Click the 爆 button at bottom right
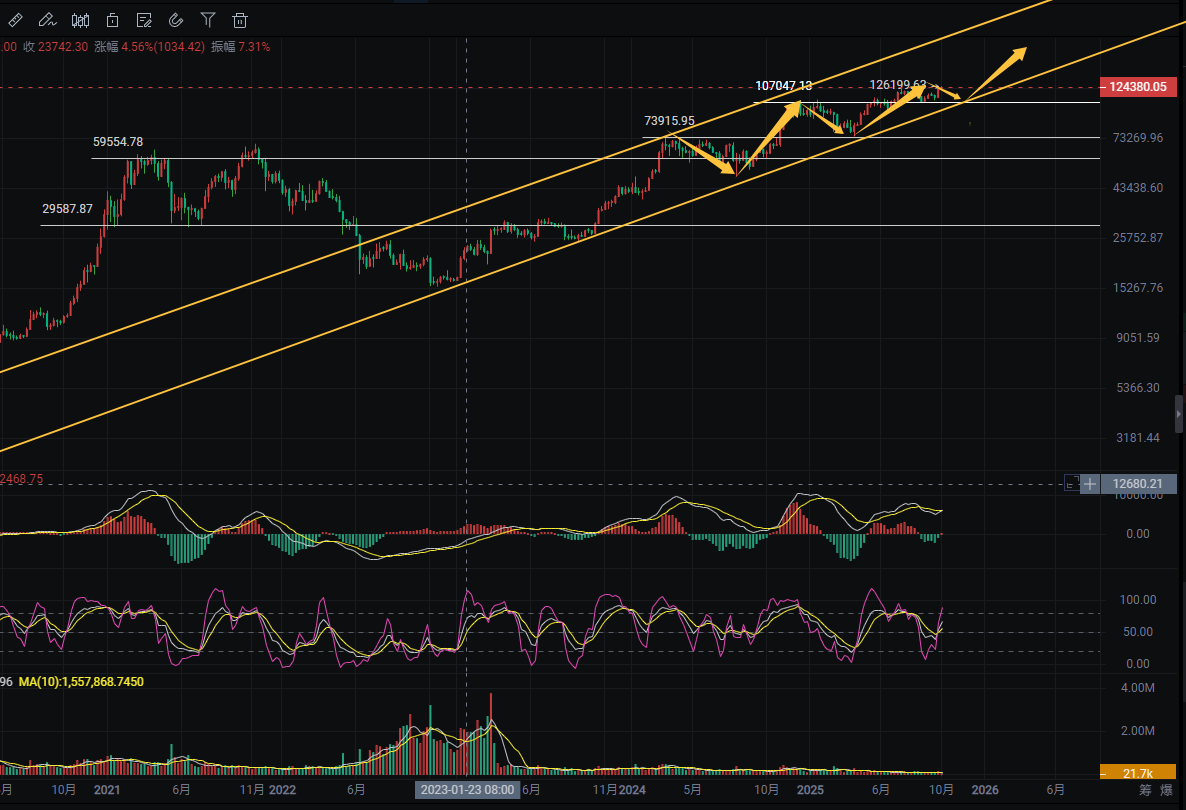Viewport: 1186px width, 810px height. click(1166, 790)
